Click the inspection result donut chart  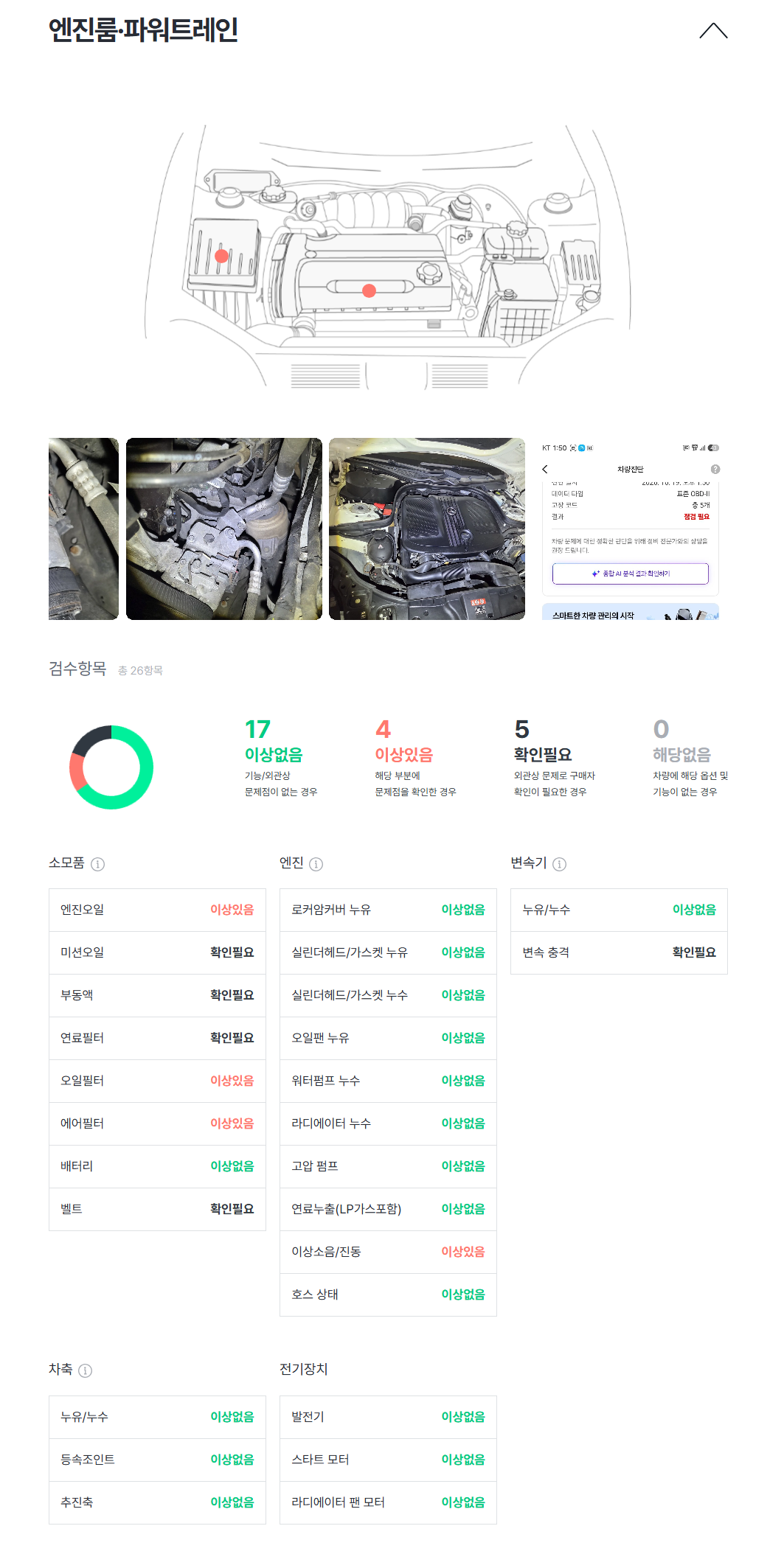coord(111,767)
